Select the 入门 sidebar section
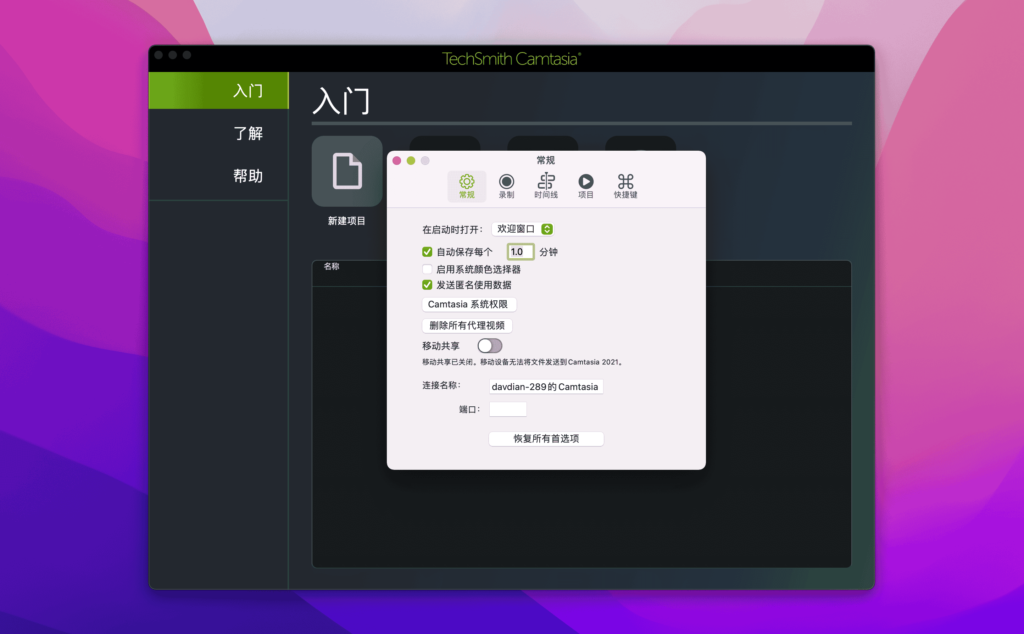Viewport: 1024px width, 634px height. [247, 90]
